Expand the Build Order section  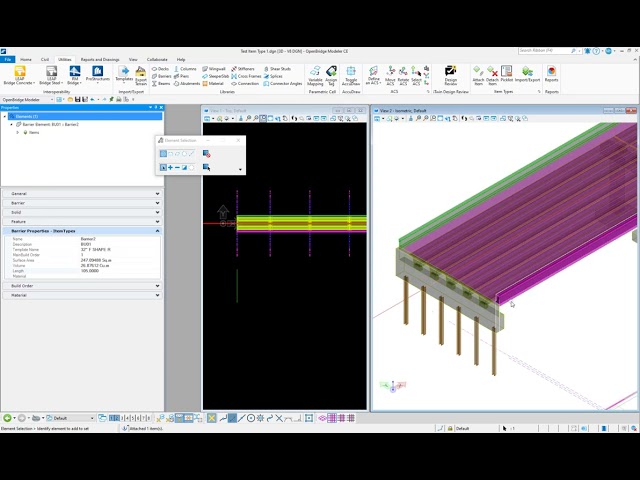pos(82,286)
